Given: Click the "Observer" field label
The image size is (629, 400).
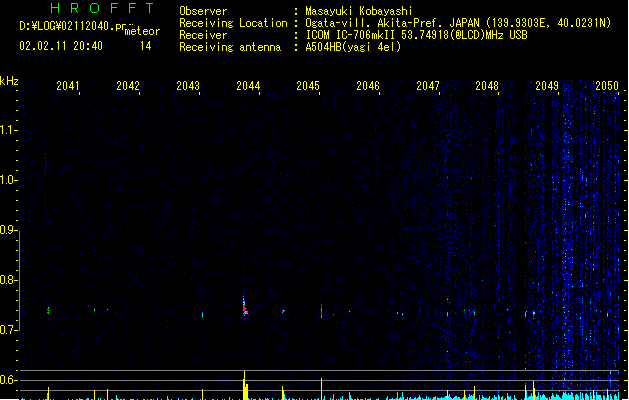Looking at the screenshot, I should click(203, 11).
